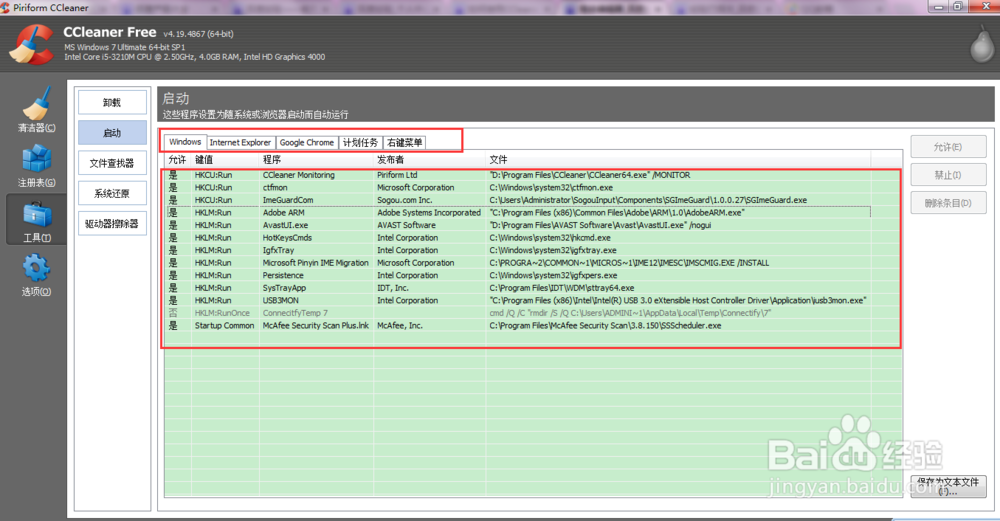Switch to the 计划任务 scheduled tasks tab
The height and width of the screenshot is (521, 1000).
click(360, 142)
